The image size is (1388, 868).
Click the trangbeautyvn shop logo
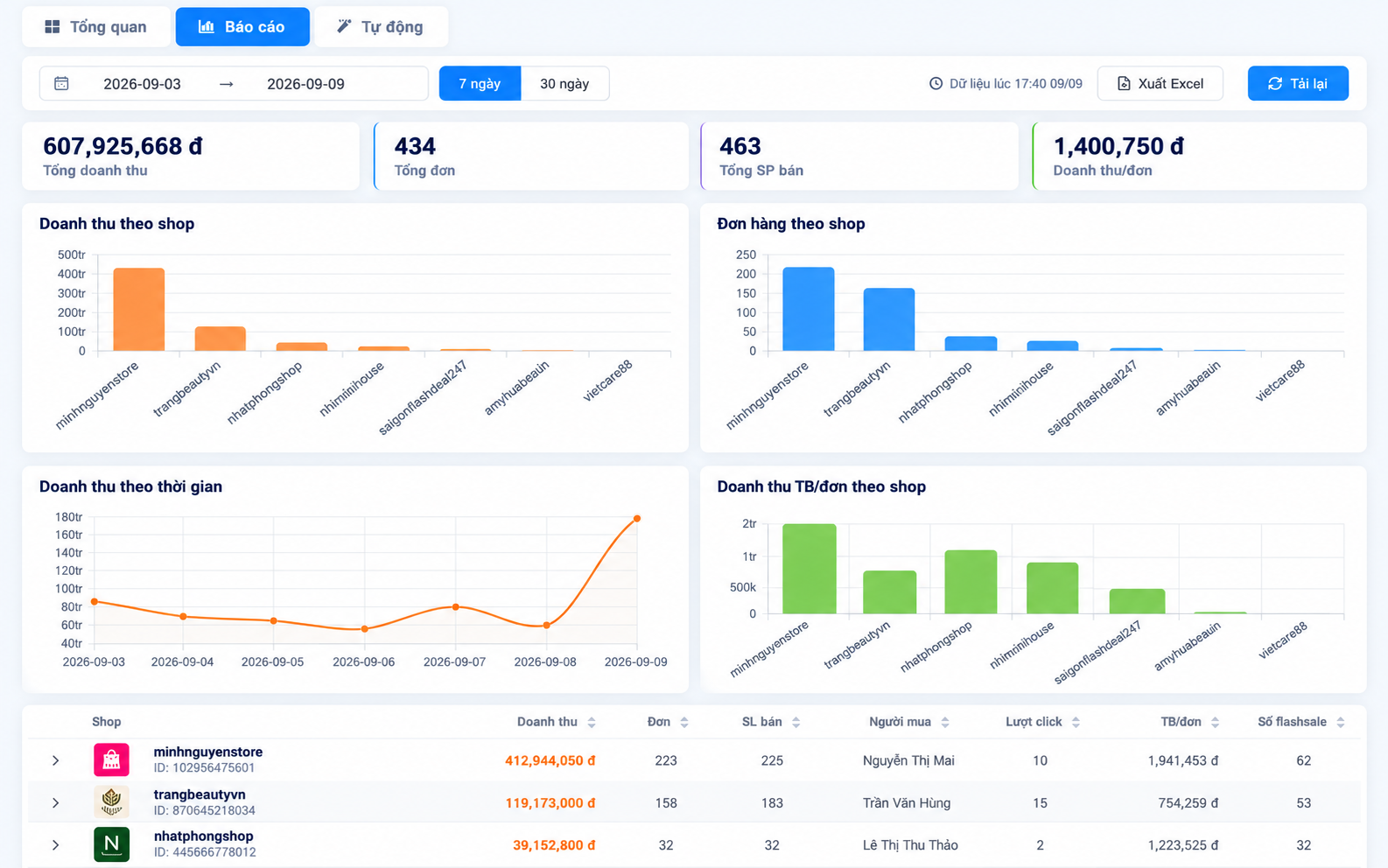click(111, 801)
